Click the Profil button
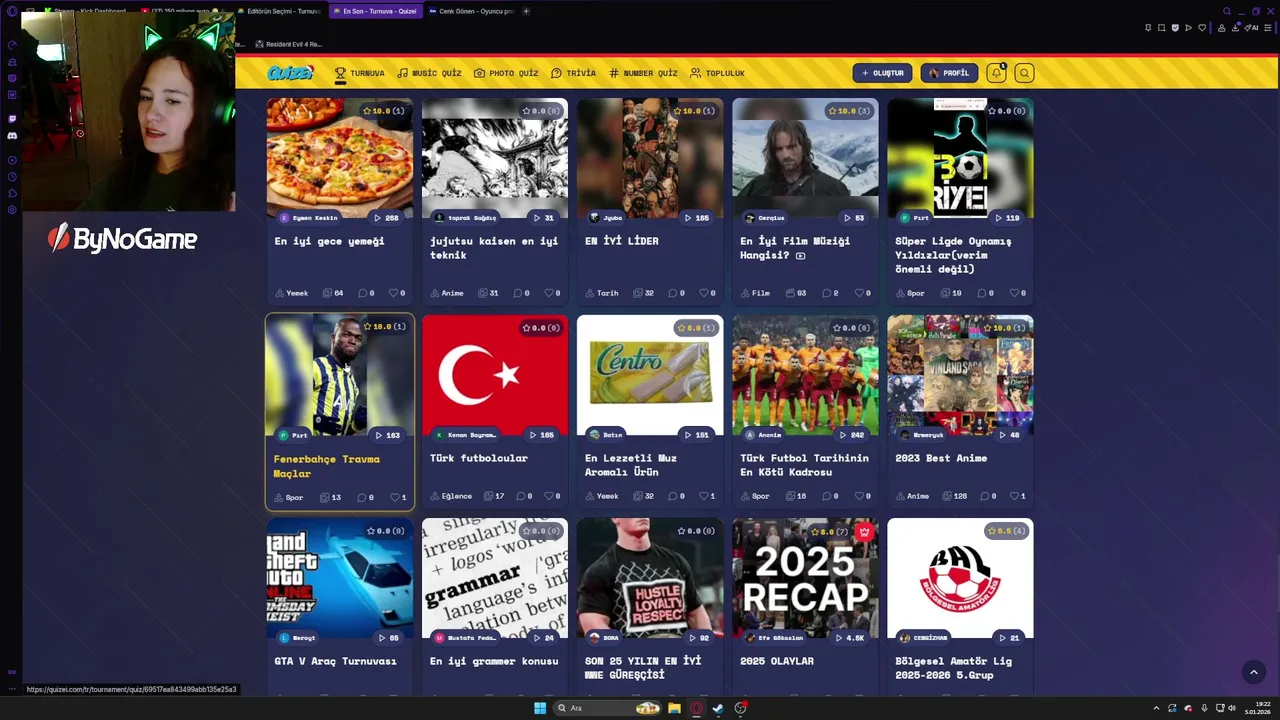 949,73
